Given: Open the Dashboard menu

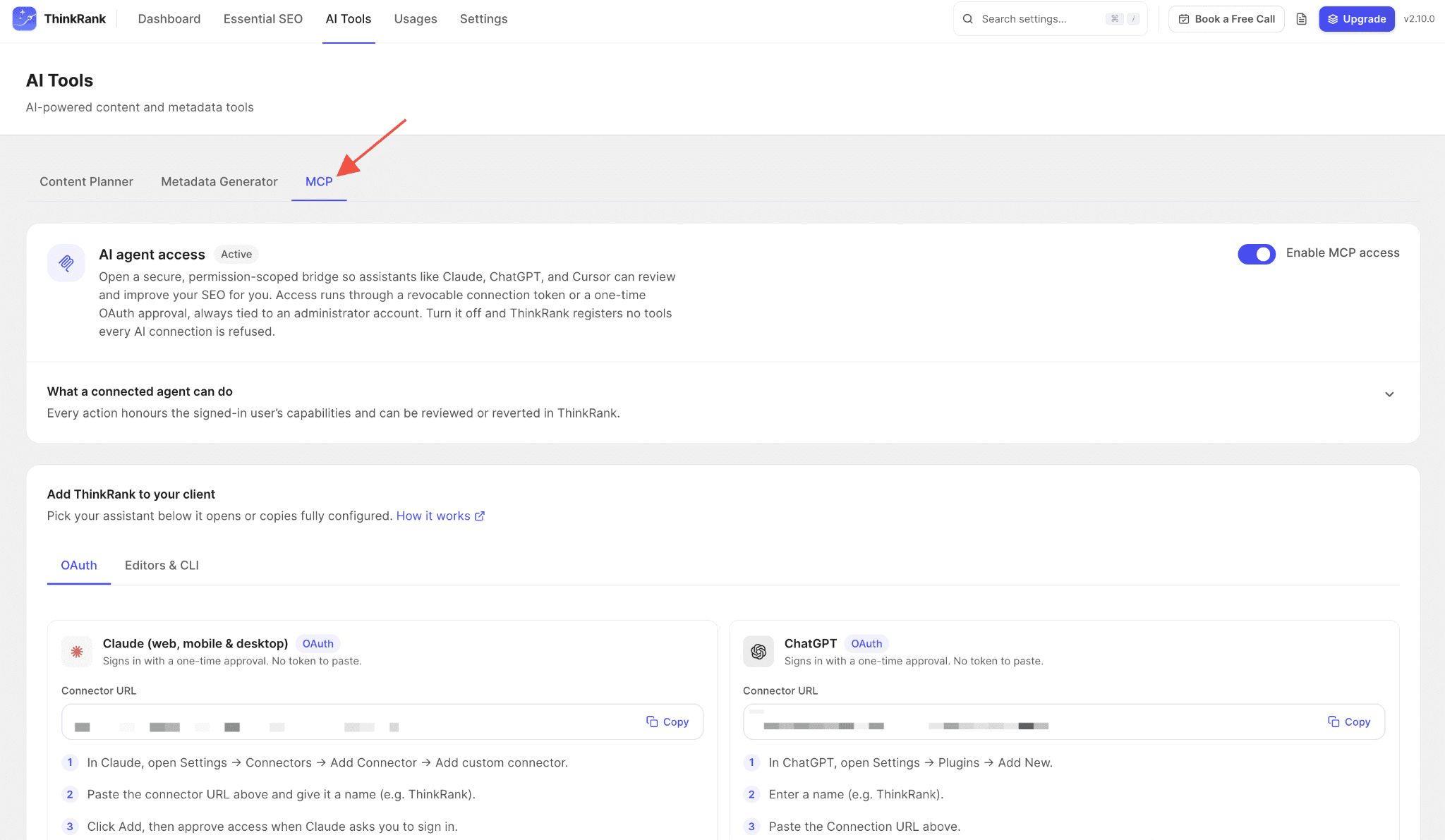Looking at the screenshot, I should tap(169, 19).
